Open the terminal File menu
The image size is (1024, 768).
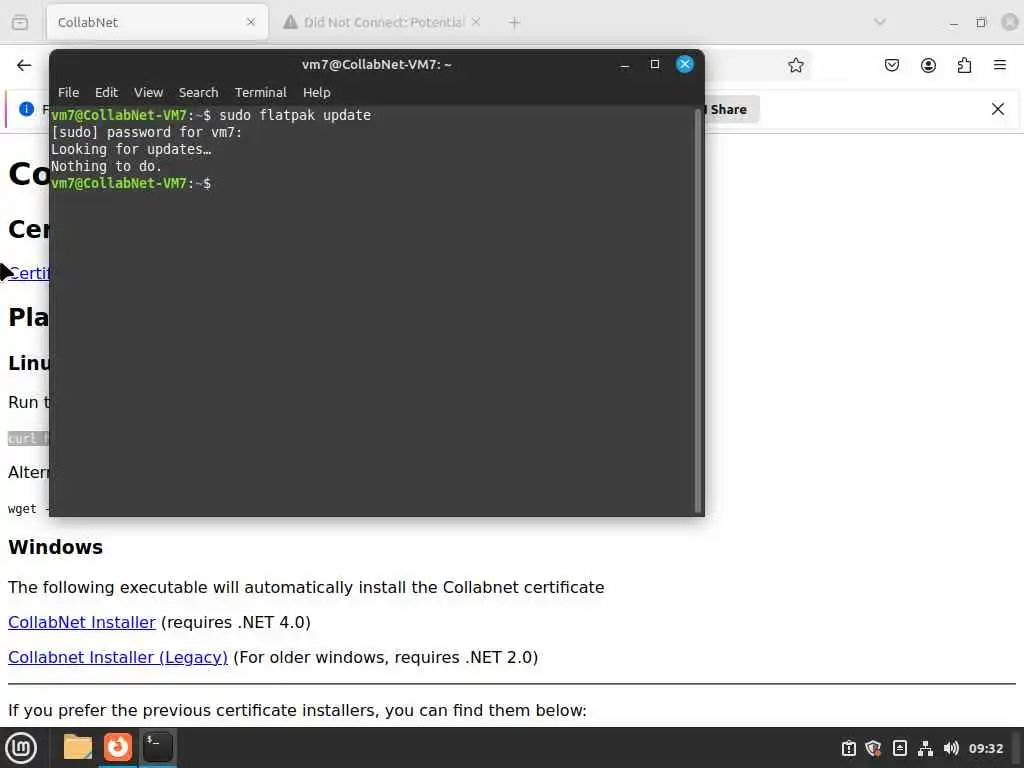pos(68,93)
